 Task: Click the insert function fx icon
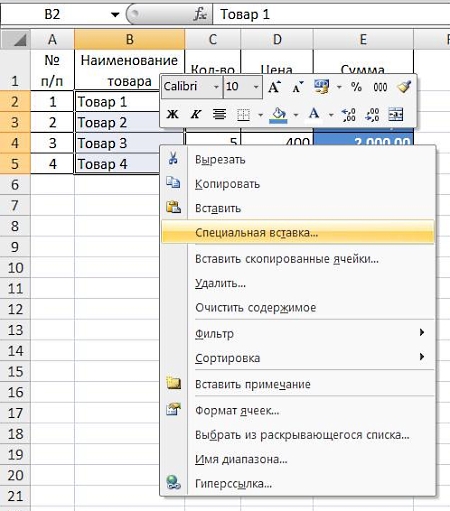(x=200, y=14)
